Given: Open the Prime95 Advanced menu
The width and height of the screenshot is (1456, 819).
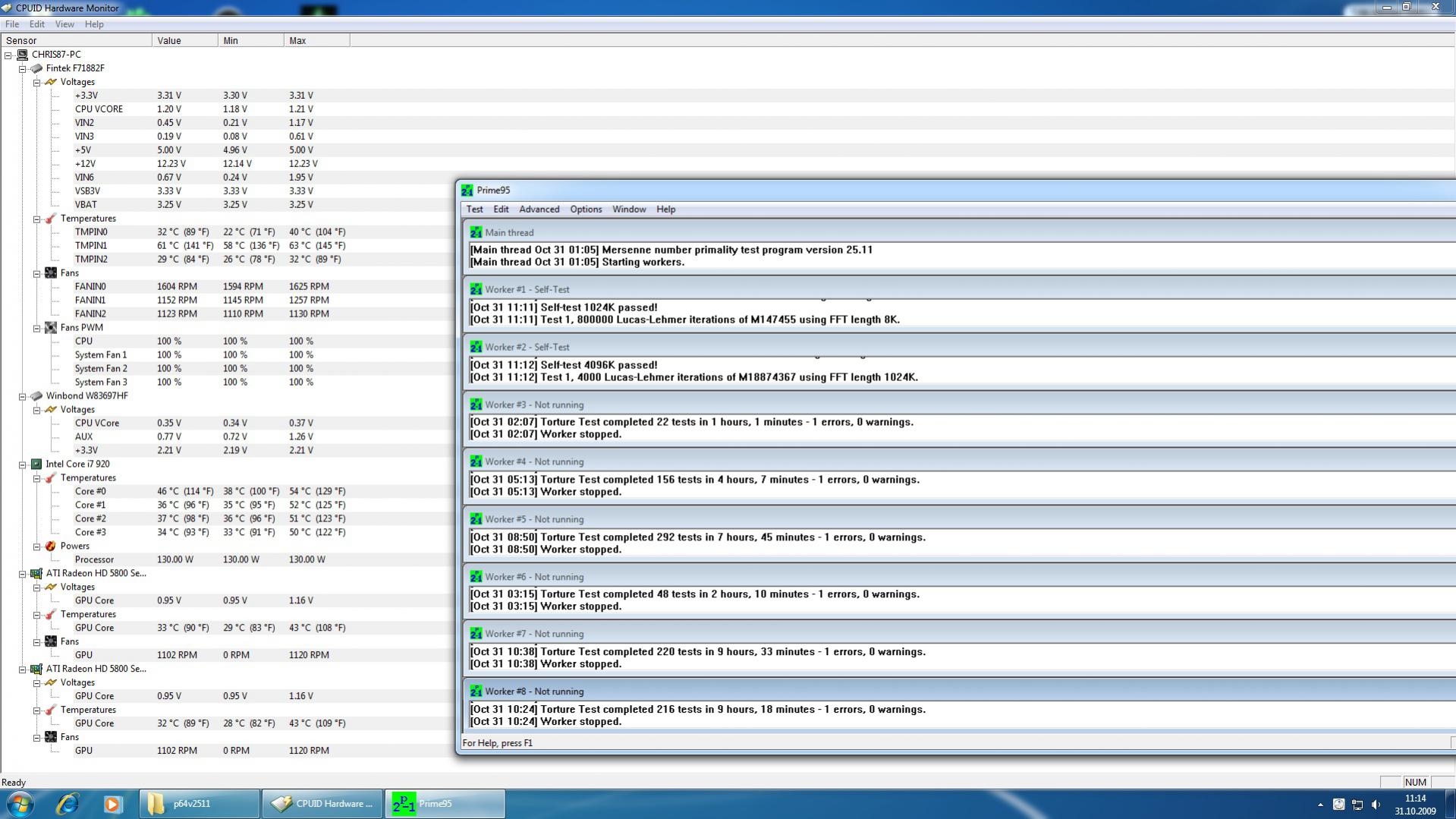Looking at the screenshot, I should pos(539,209).
